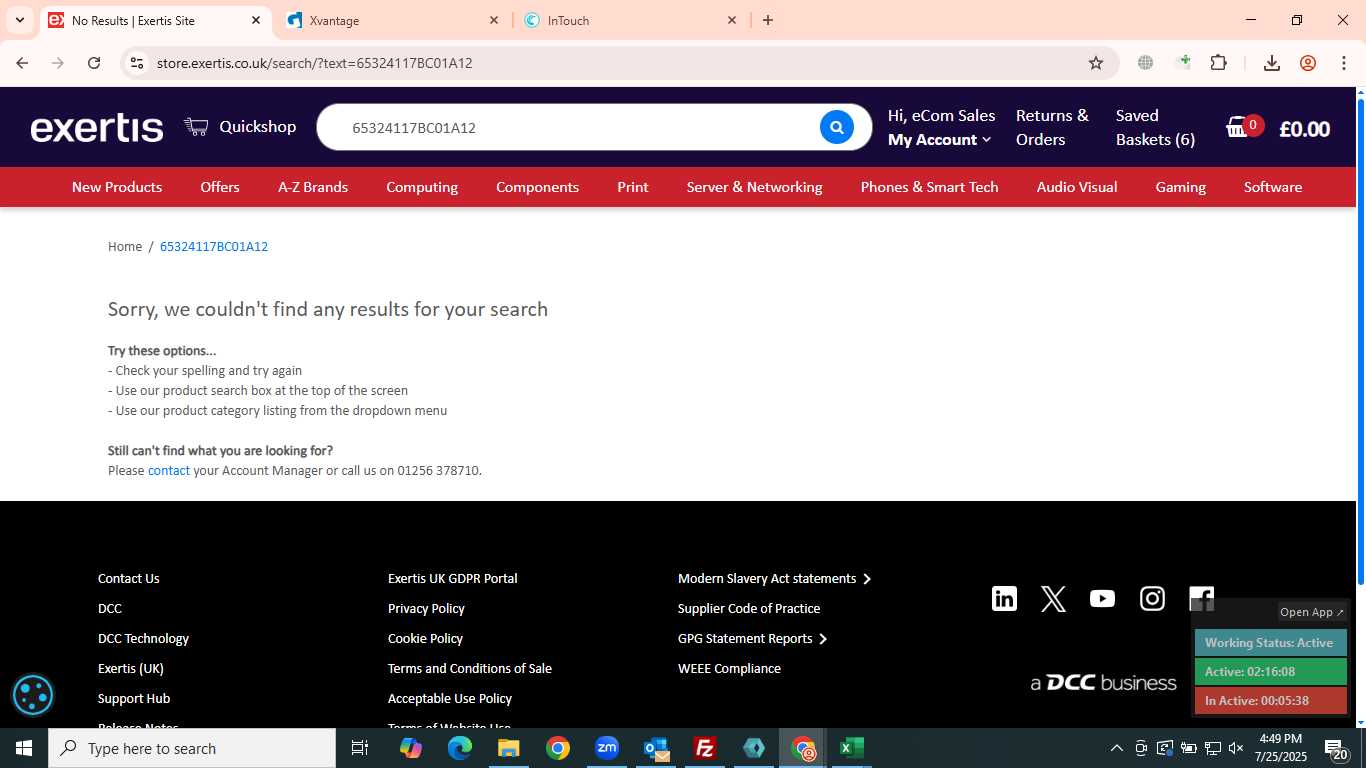Switch to the Xvantage tab
Viewport: 1366px width, 768px height.
[x=393, y=20]
